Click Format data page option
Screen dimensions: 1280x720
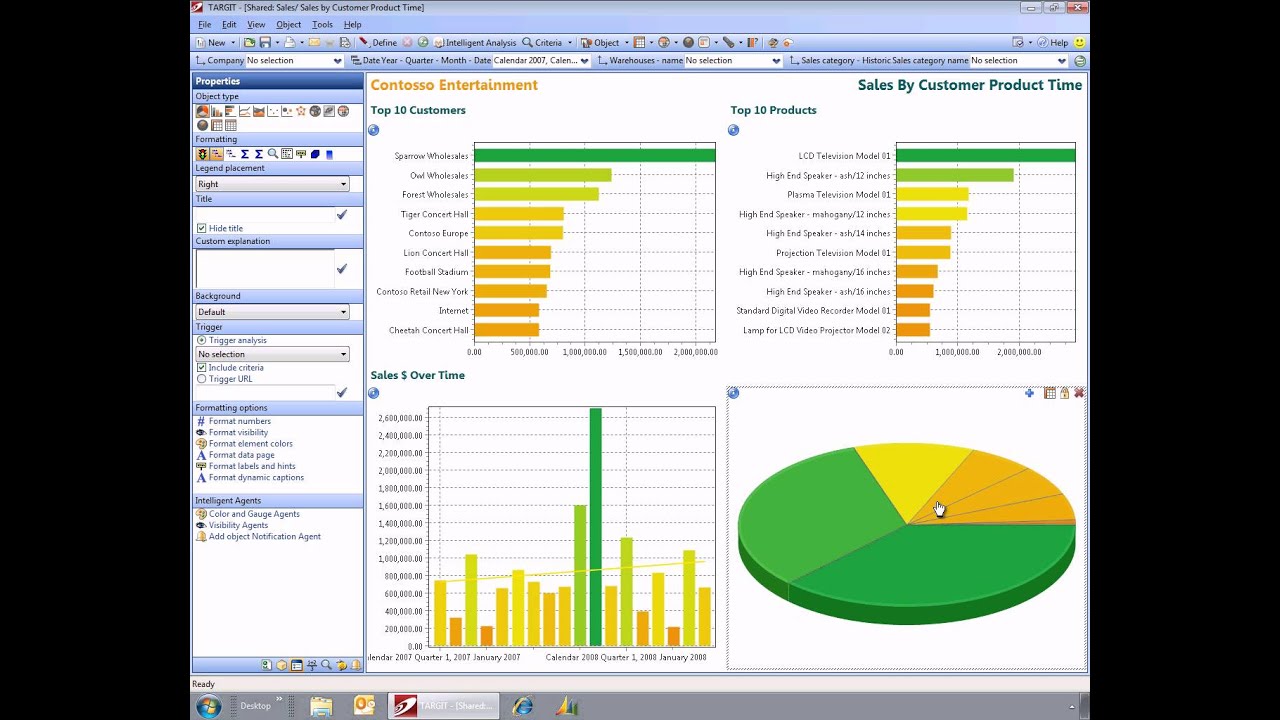pyautogui.click(x=241, y=455)
